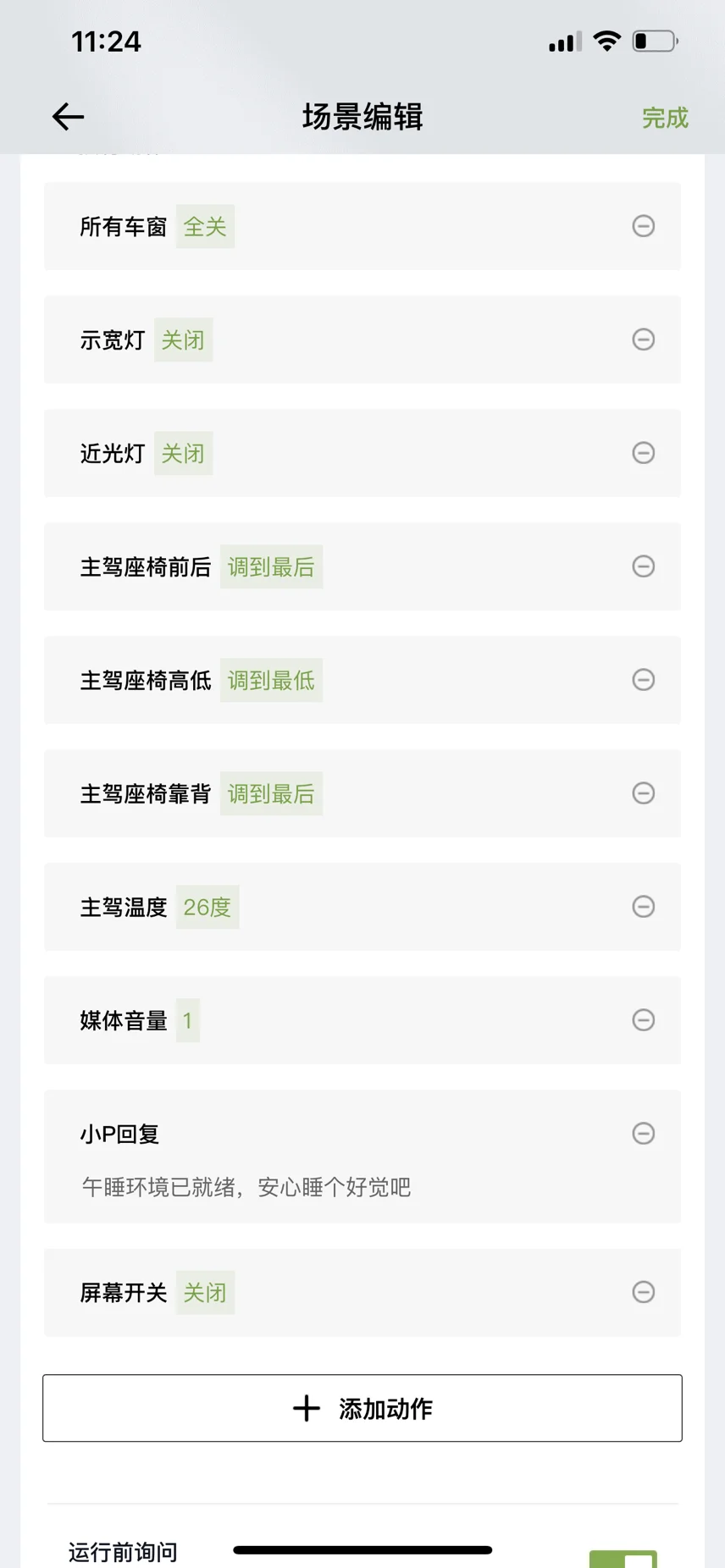The height and width of the screenshot is (1568, 725).
Task: Change the 所有车窗 全关 value
Action: pyautogui.click(x=205, y=227)
